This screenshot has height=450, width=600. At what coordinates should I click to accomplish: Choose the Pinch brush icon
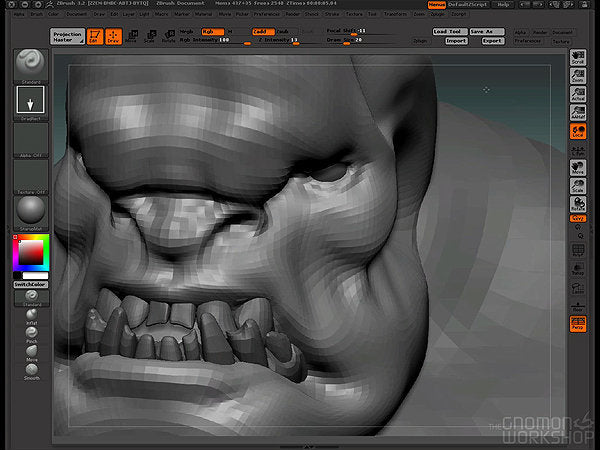32,331
